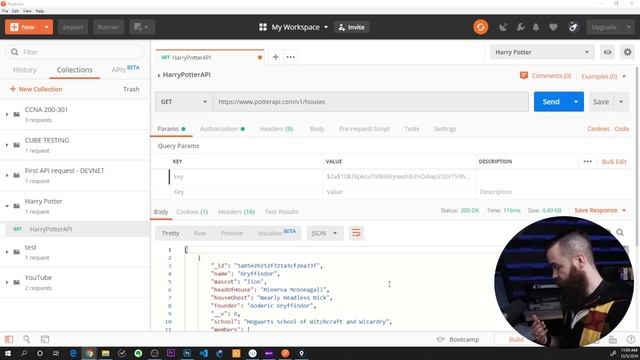Open query params column options dots

tap(587, 162)
